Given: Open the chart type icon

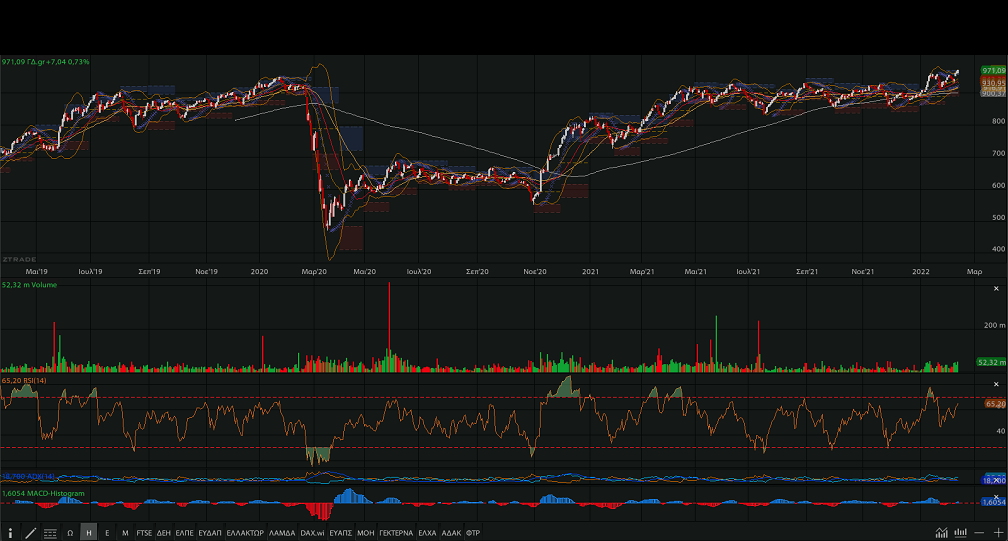Looking at the screenshot, I should click(x=941, y=533).
